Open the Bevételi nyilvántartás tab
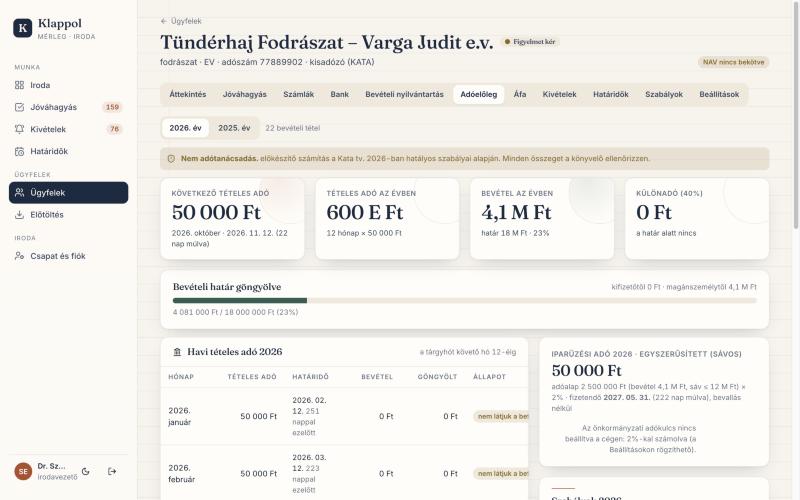 (x=404, y=94)
